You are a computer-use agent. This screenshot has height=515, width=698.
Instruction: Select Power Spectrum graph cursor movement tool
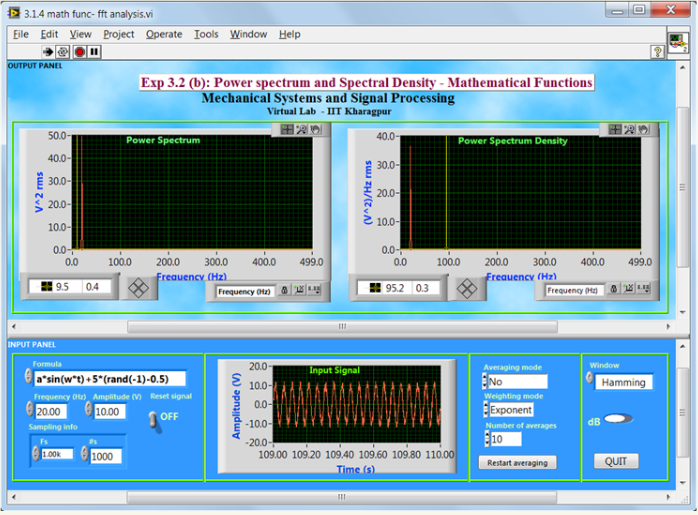287,130
